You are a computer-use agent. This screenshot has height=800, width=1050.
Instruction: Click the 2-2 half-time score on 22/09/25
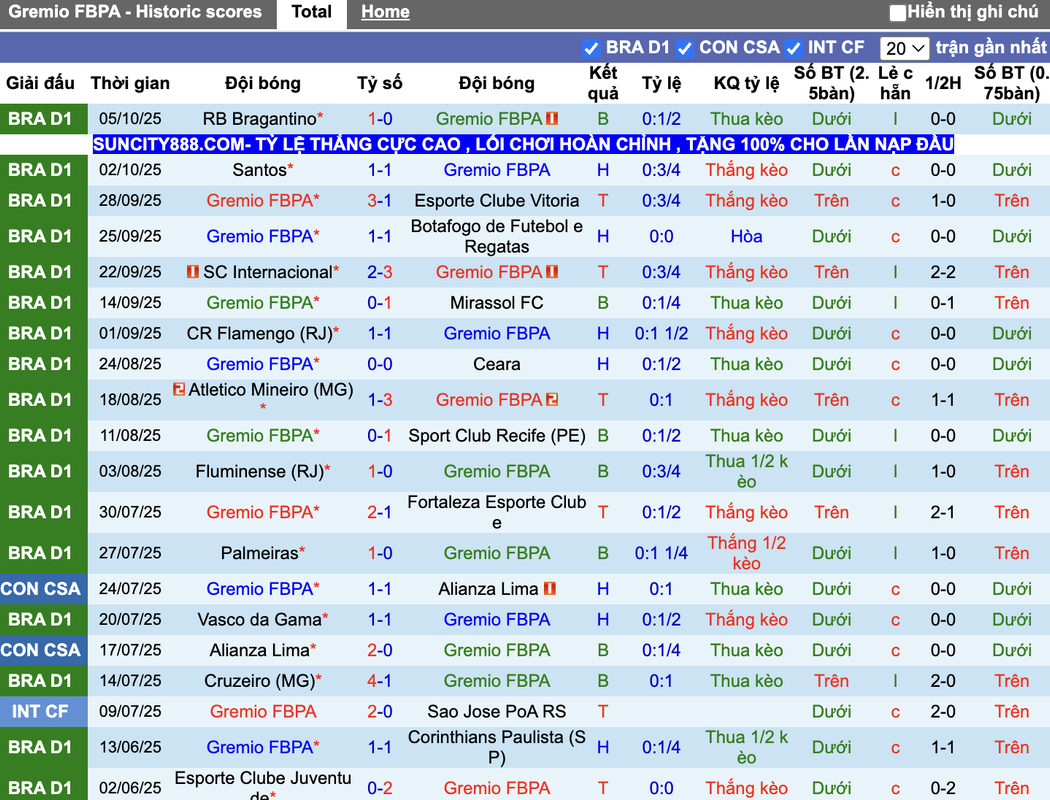(x=943, y=272)
